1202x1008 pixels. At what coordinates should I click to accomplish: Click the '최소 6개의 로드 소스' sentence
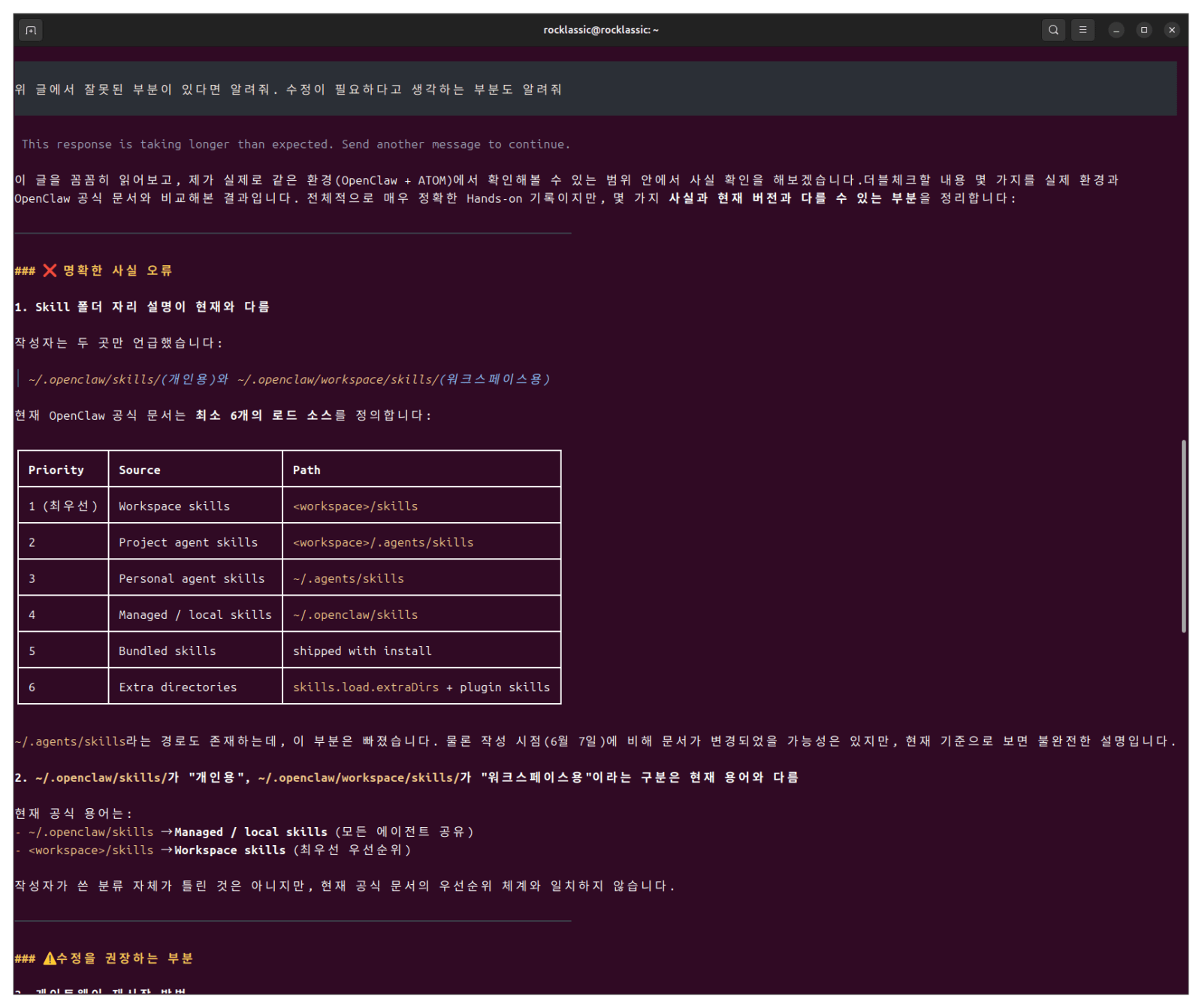[x=223, y=415]
